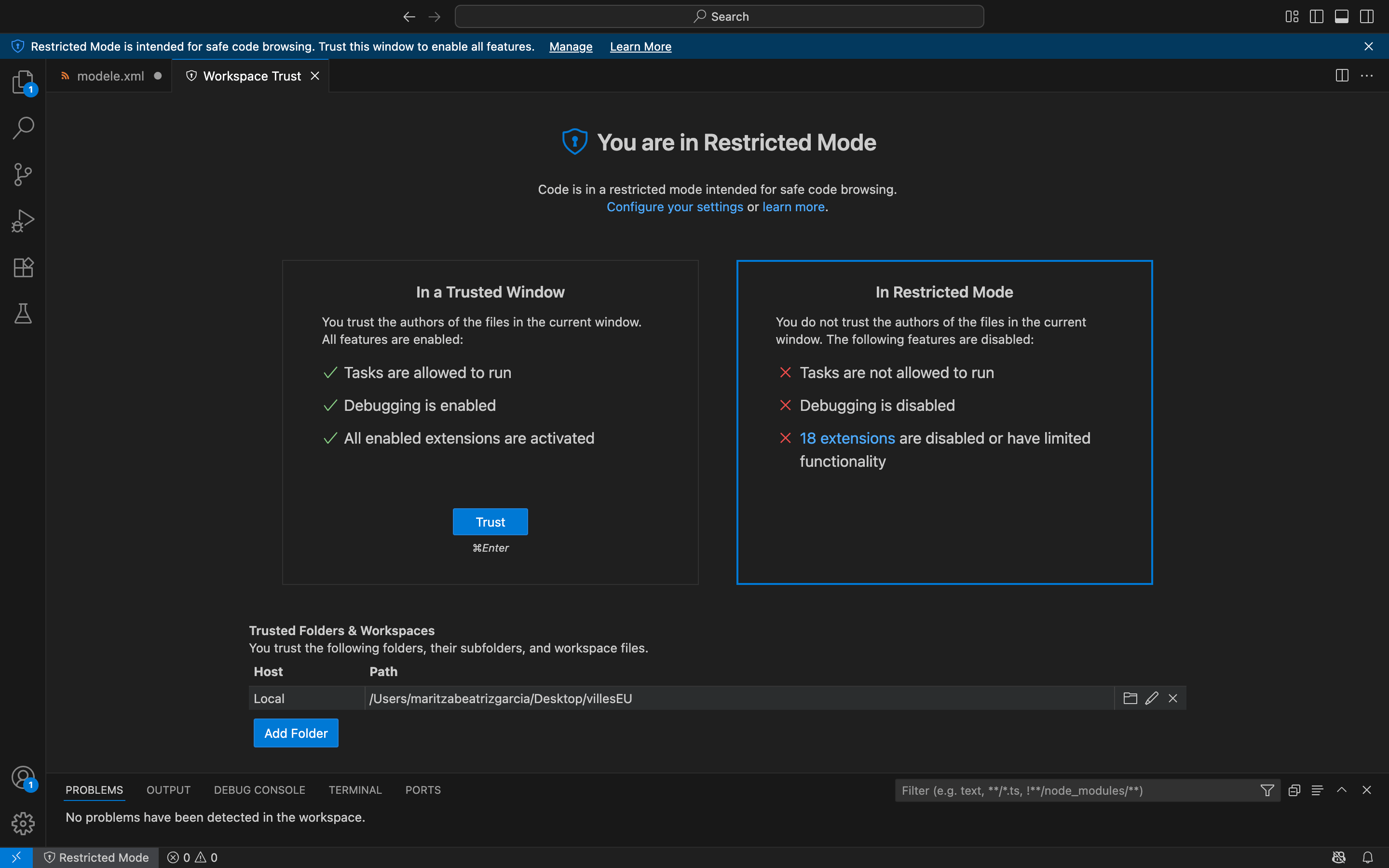Expand the editor actions overflow menu
Screen dimensions: 1389x868
point(1368,75)
